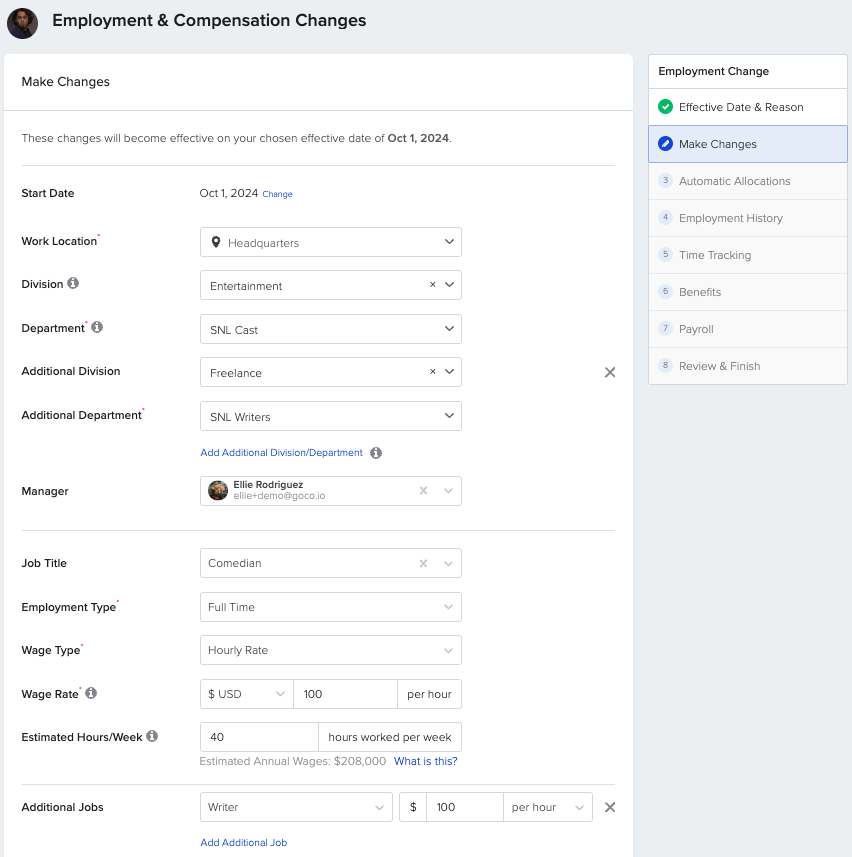Click the additional job wage amount field
852x857 pixels.
[x=465, y=807]
